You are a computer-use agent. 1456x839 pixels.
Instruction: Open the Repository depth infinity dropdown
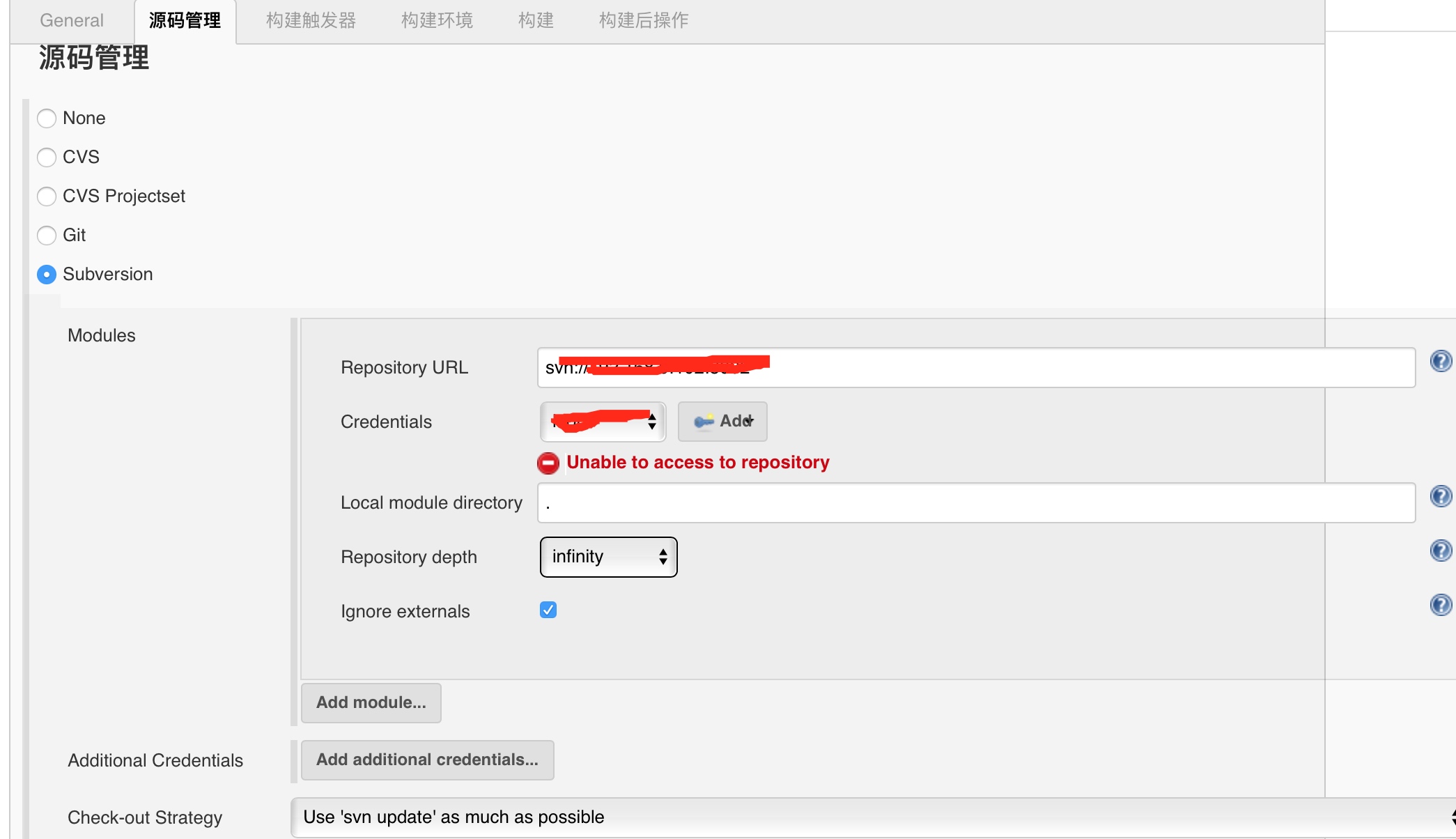608,557
